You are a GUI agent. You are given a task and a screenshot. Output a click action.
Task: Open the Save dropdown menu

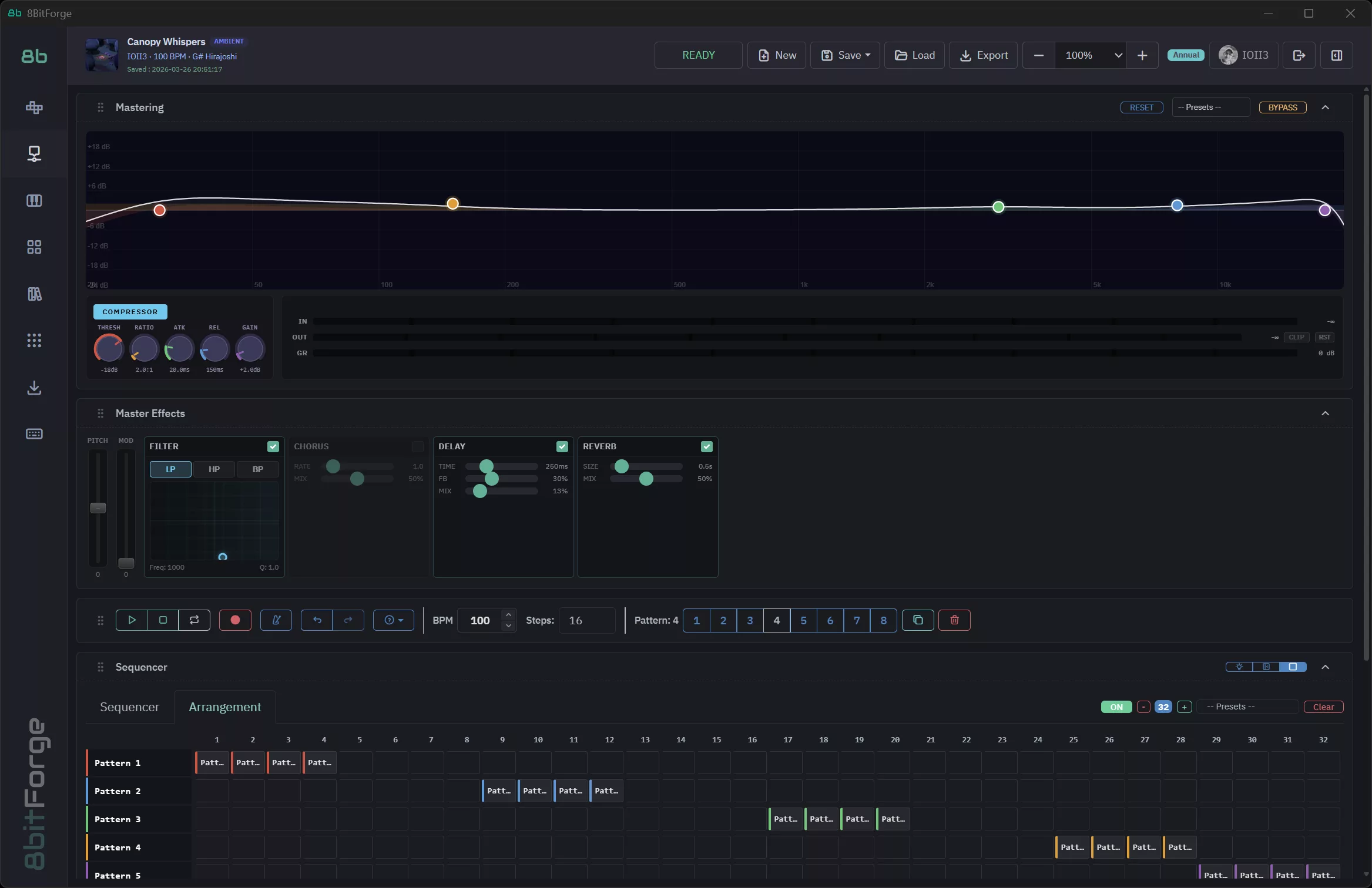pos(844,55)
